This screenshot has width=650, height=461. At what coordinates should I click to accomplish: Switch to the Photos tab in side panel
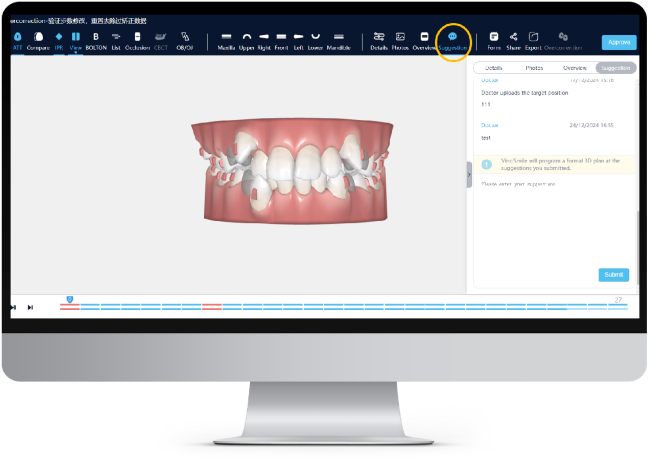coord(534,68)
